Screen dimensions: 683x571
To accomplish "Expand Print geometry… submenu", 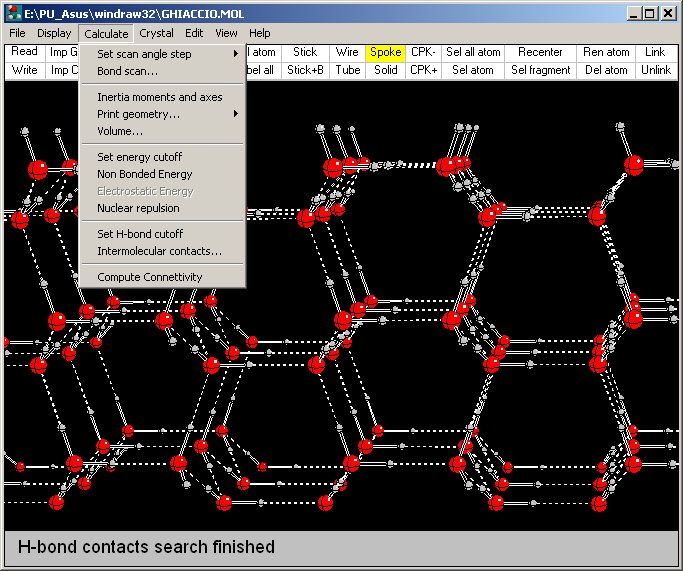I will pyautogui.click(x=162, y=114).
